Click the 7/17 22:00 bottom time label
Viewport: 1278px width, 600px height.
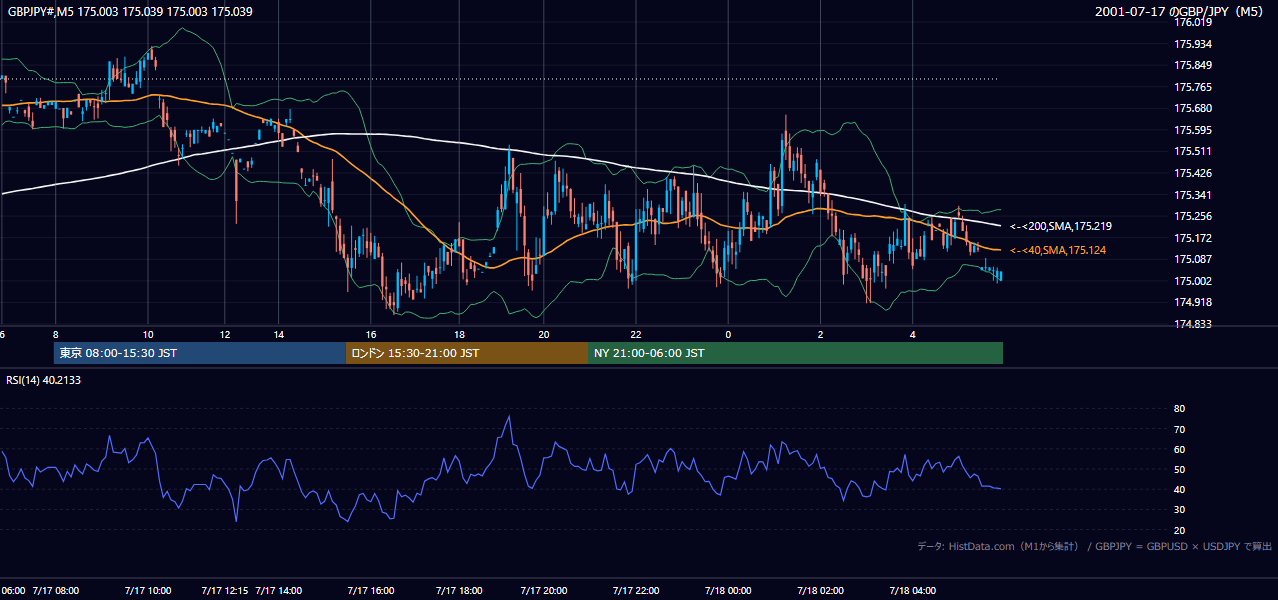point(635,591)
